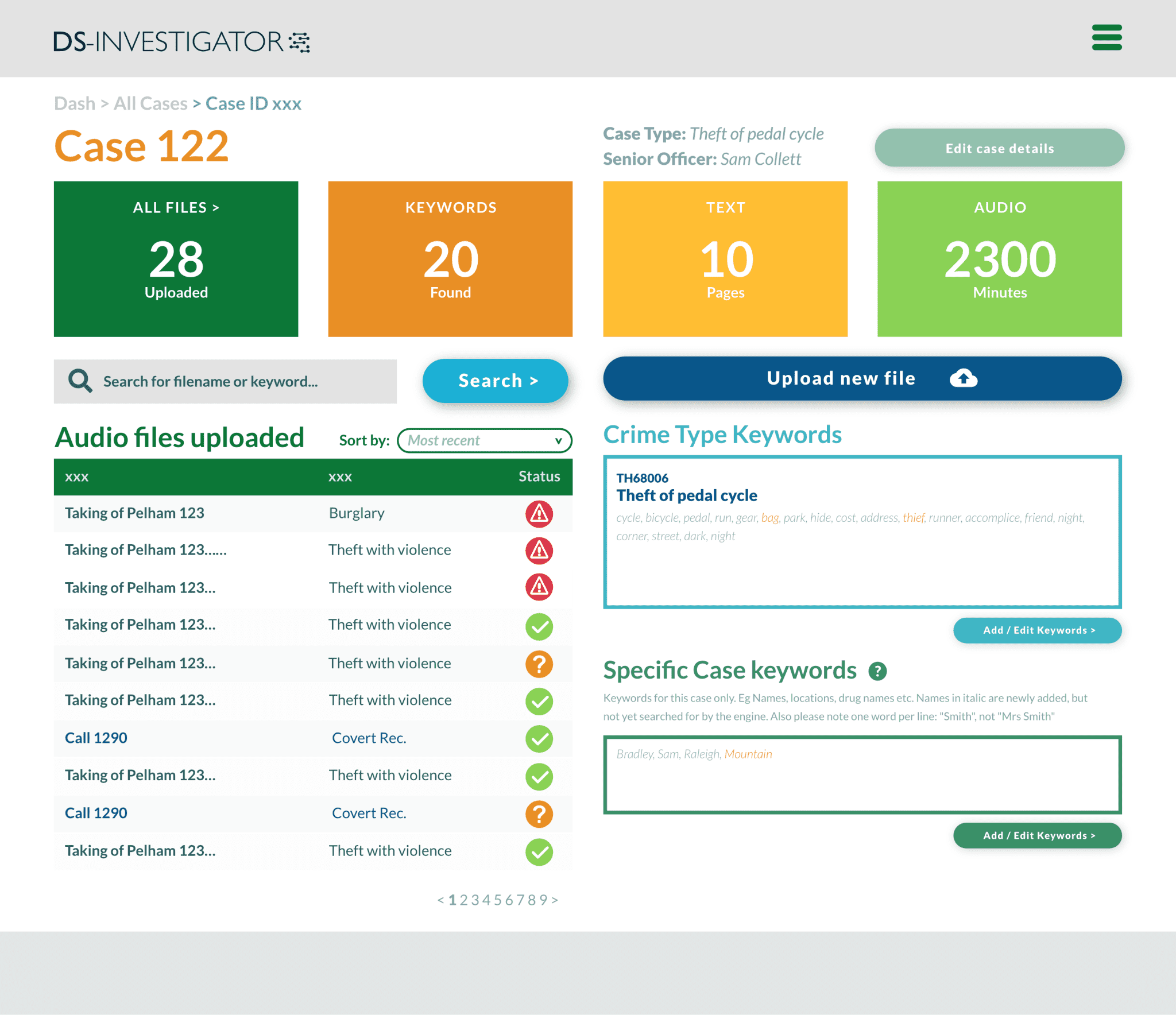
Task: Go to All Cases in breadcrumb
Action: coord(150,103)
